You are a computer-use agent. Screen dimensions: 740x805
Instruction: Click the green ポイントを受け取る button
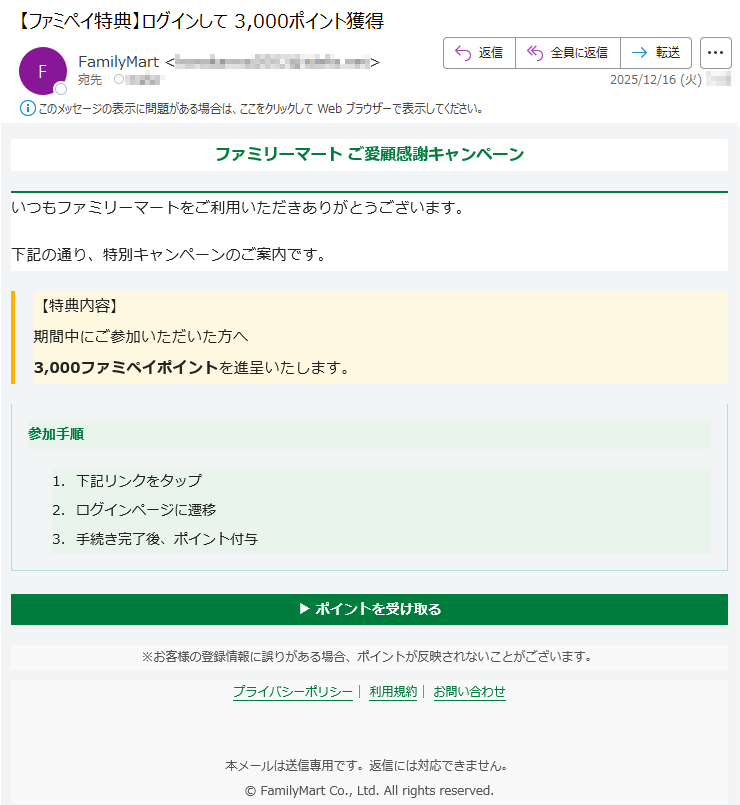(x=369, y=609)
